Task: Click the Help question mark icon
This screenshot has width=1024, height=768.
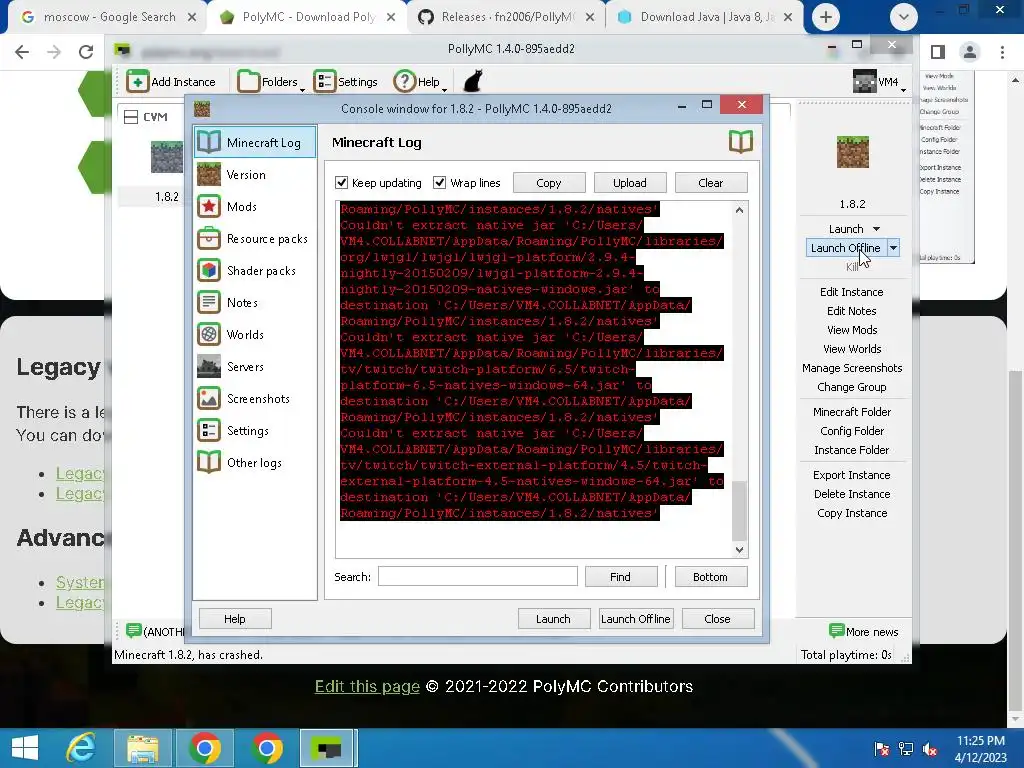Action: pyautogui.click(x=404, y=82)
